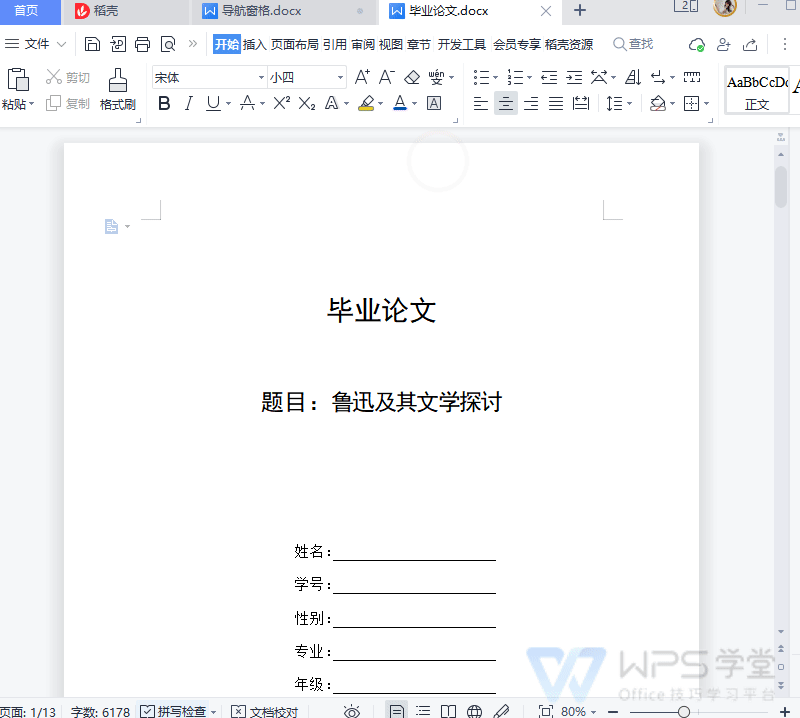
Task: Toggle spell check (拼写检查) in status bar
Action: [174, 711]
